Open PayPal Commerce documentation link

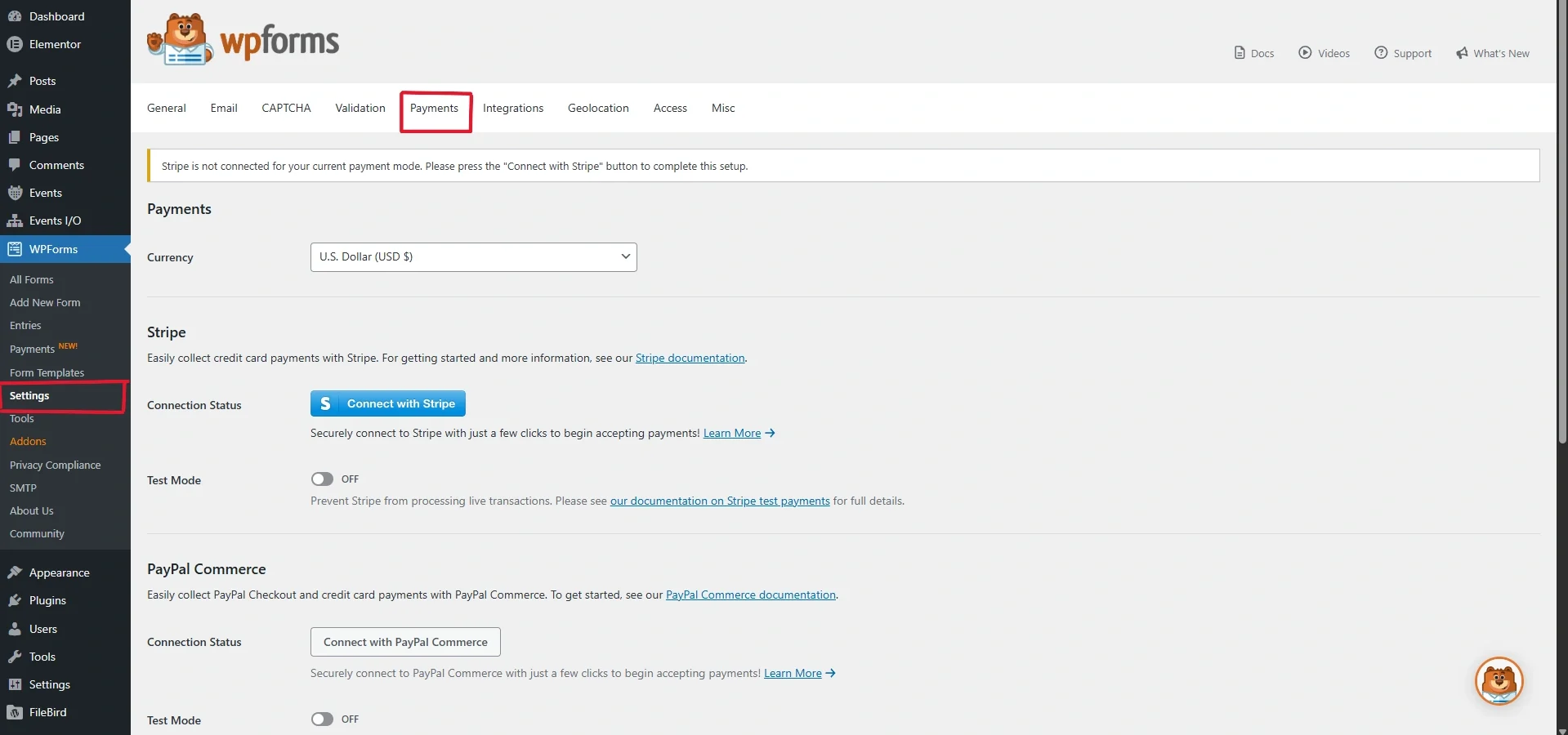751,595
